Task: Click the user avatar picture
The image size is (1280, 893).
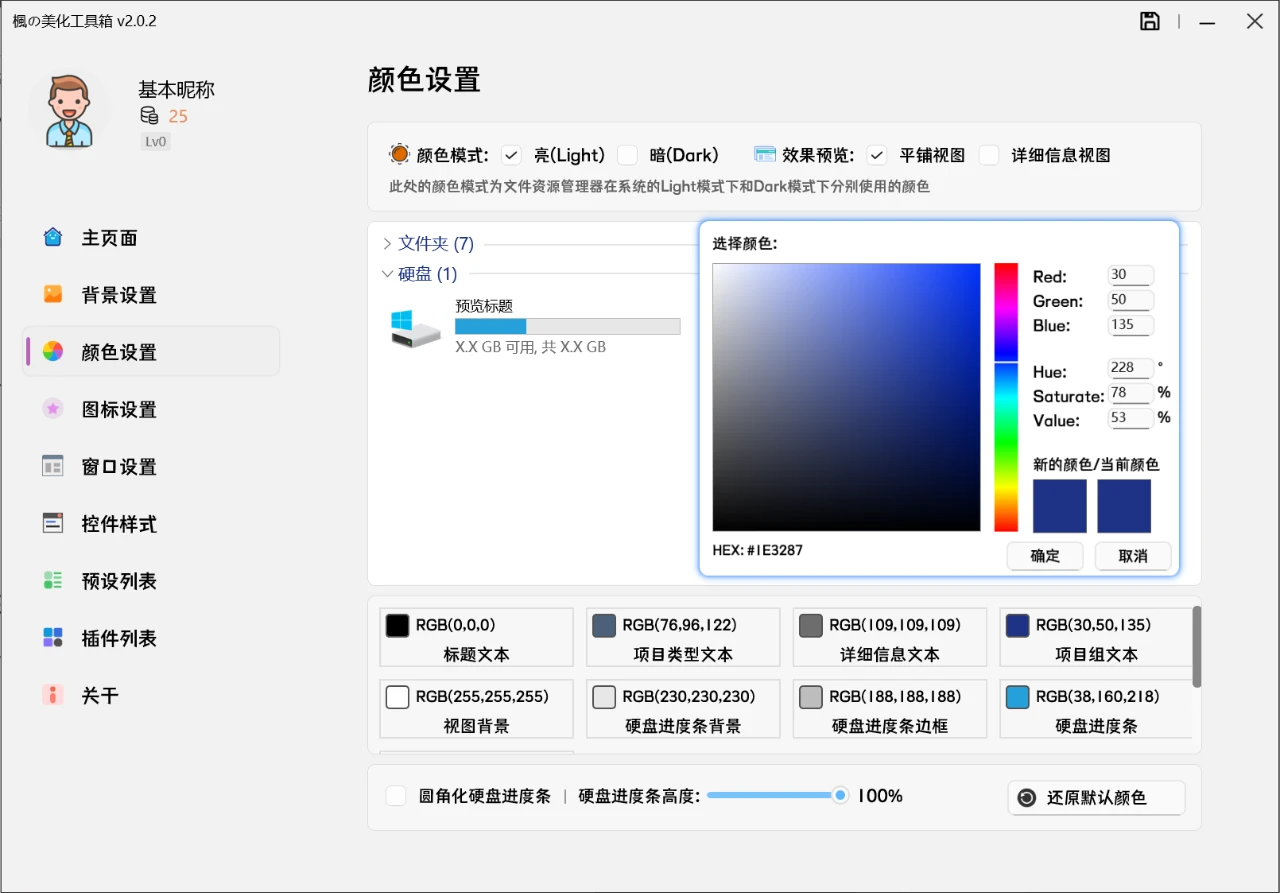Action: [68, 109]
